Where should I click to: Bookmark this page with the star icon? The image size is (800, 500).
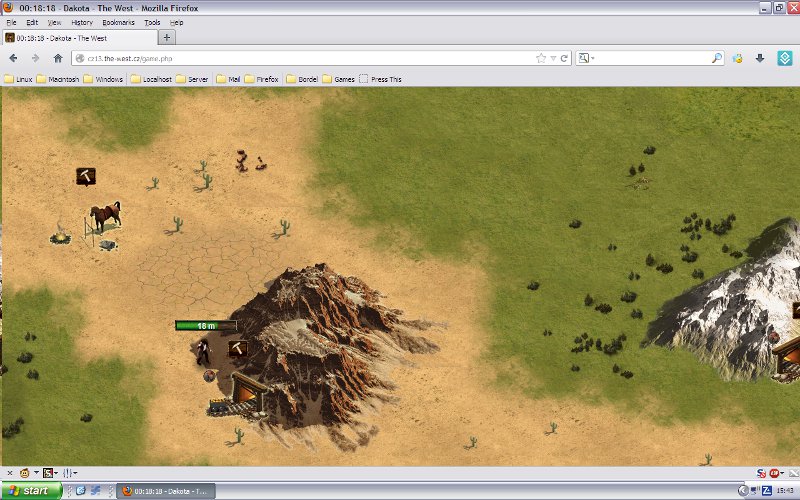tap(541, 58)
